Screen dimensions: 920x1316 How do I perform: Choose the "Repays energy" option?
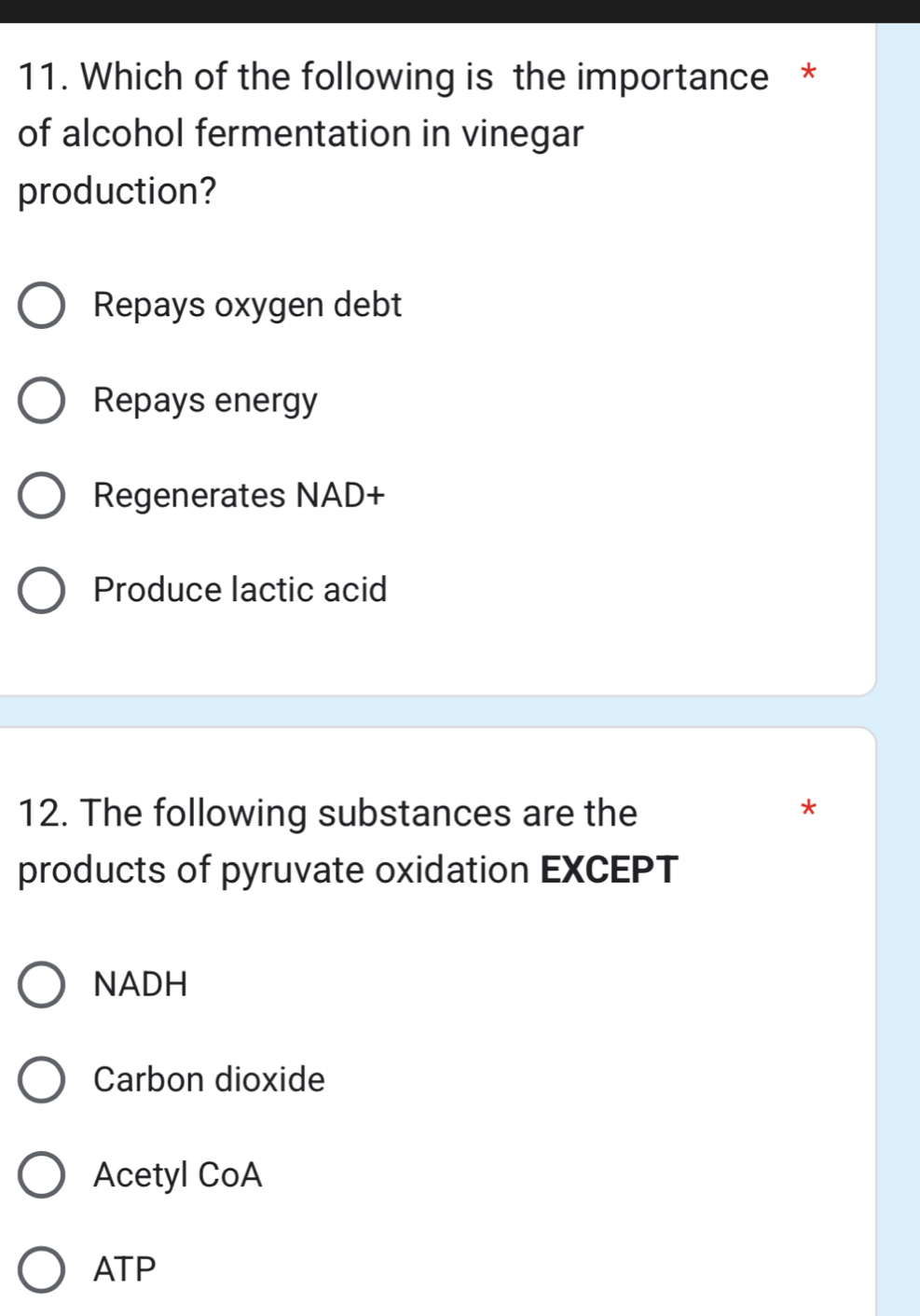(206, 401)
